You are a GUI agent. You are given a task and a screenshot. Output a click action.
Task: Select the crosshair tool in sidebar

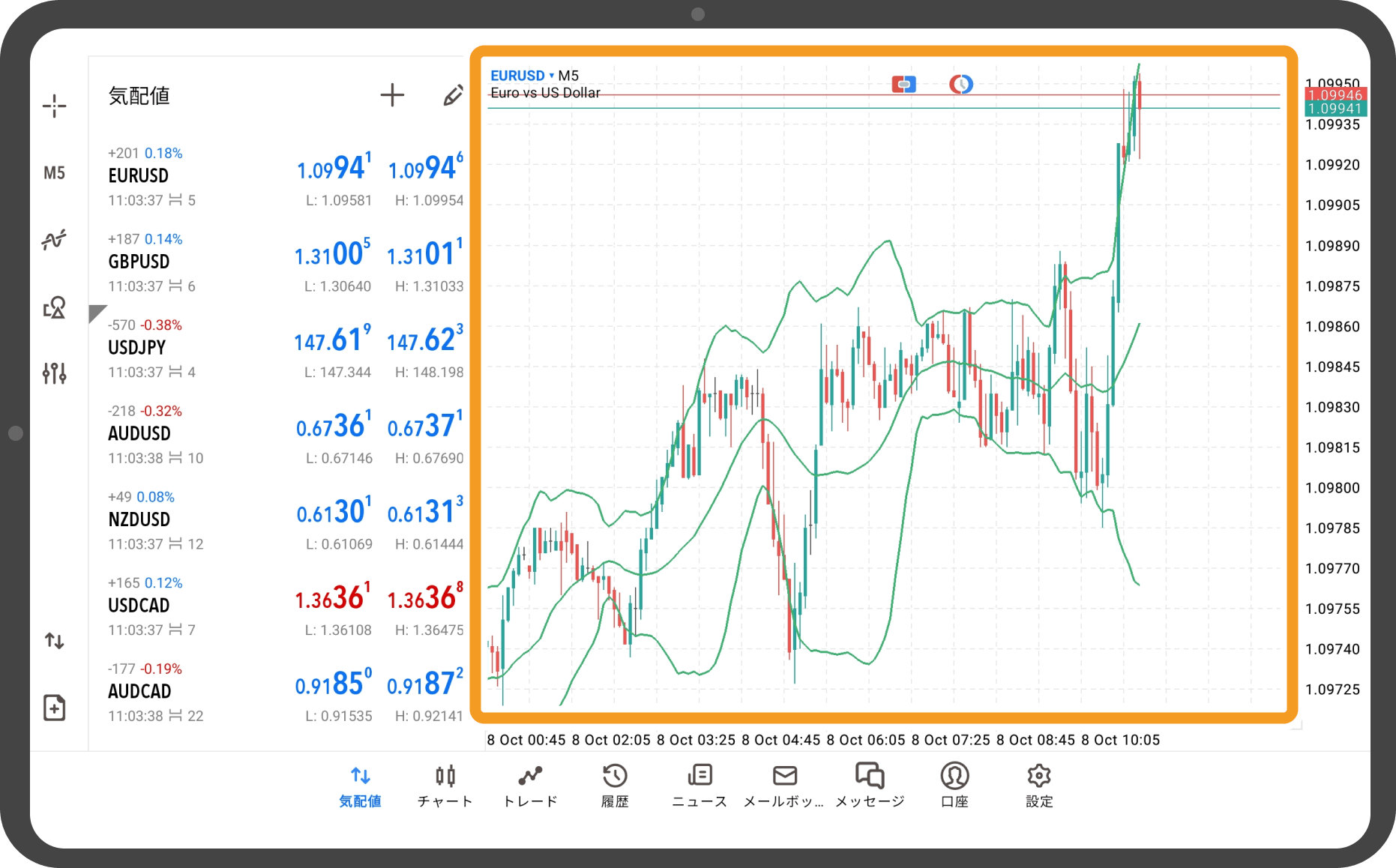click(54, 106)
